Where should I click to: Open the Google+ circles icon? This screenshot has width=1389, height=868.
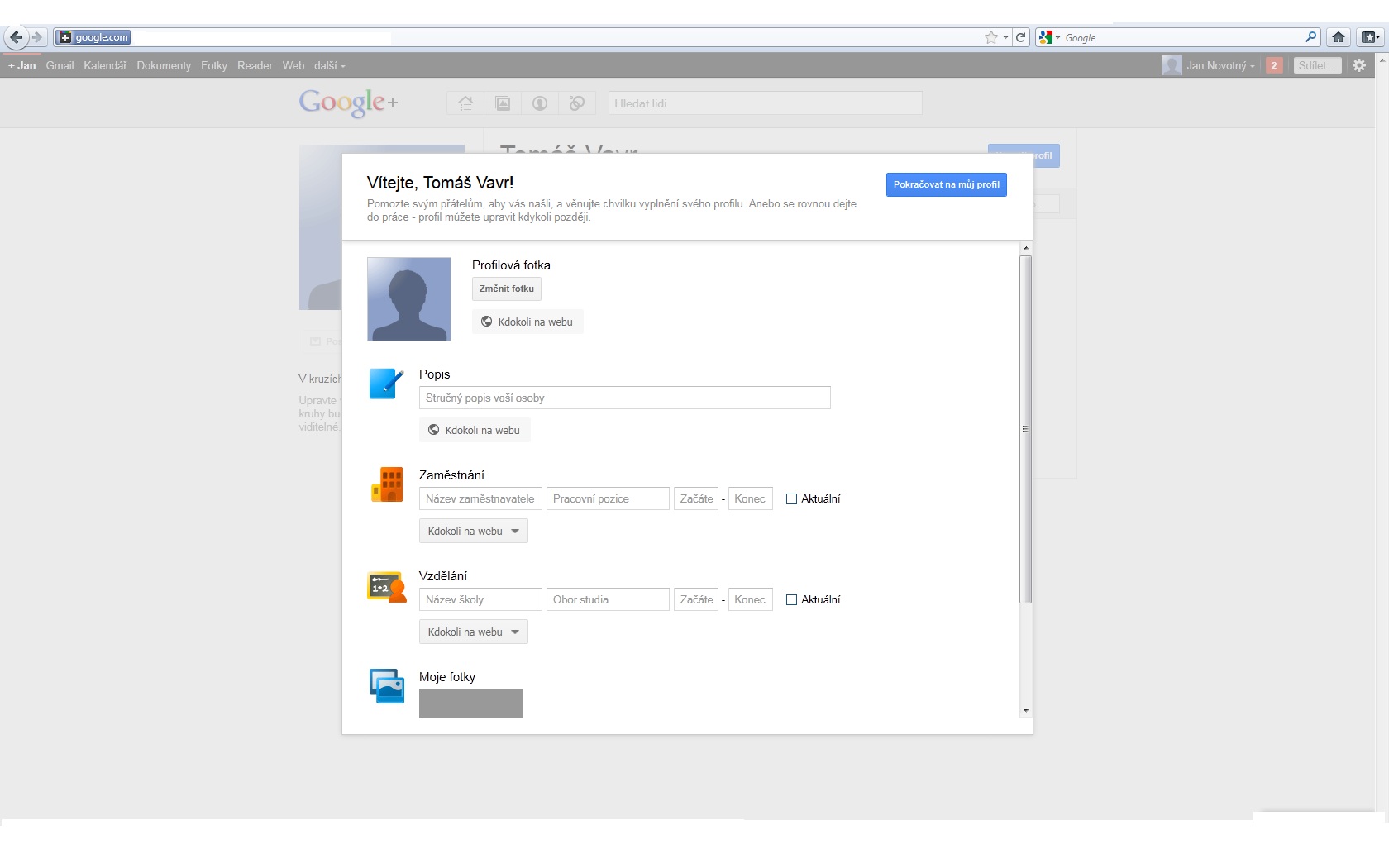coord(577,103)
